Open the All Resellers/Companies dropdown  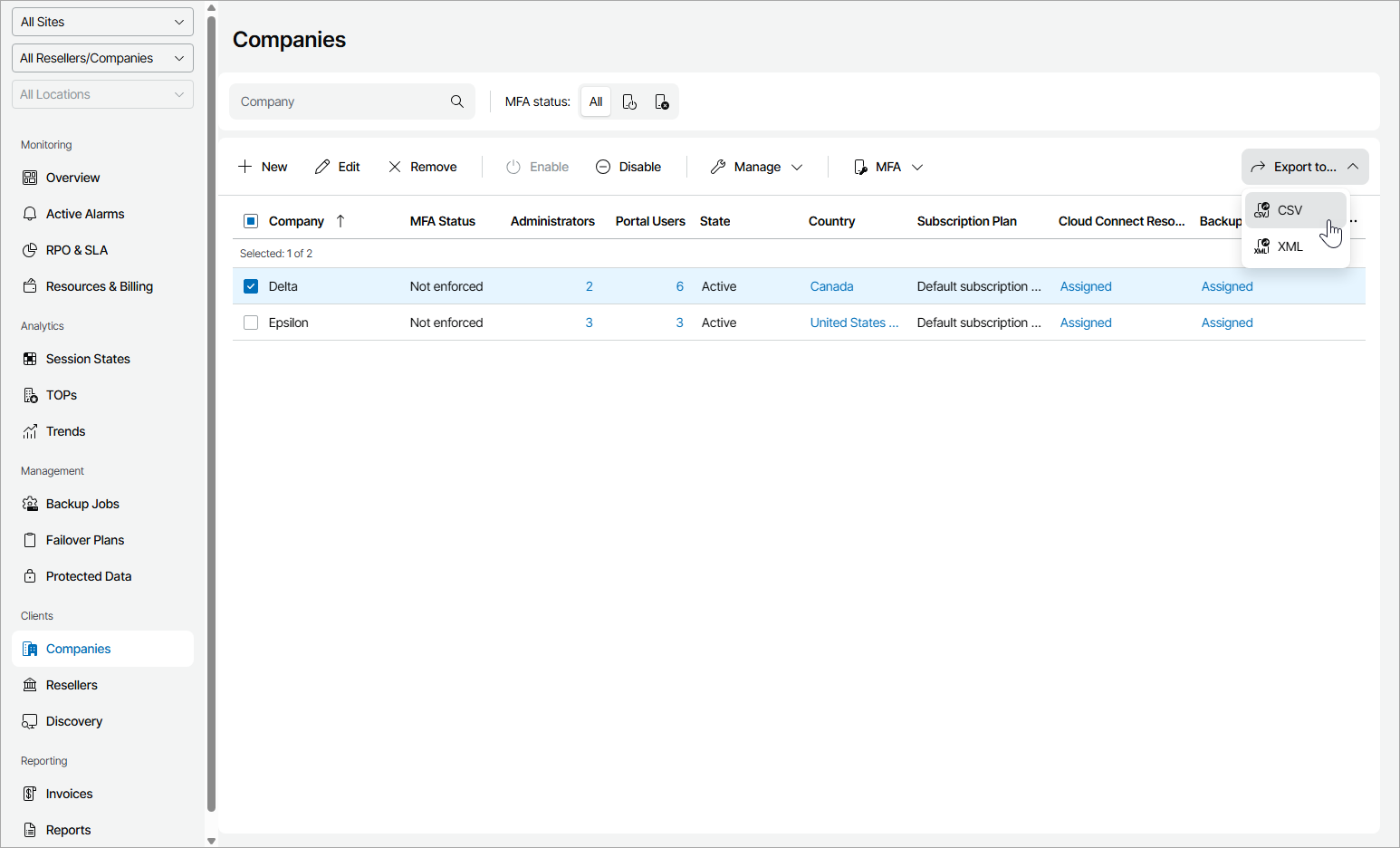102,58
